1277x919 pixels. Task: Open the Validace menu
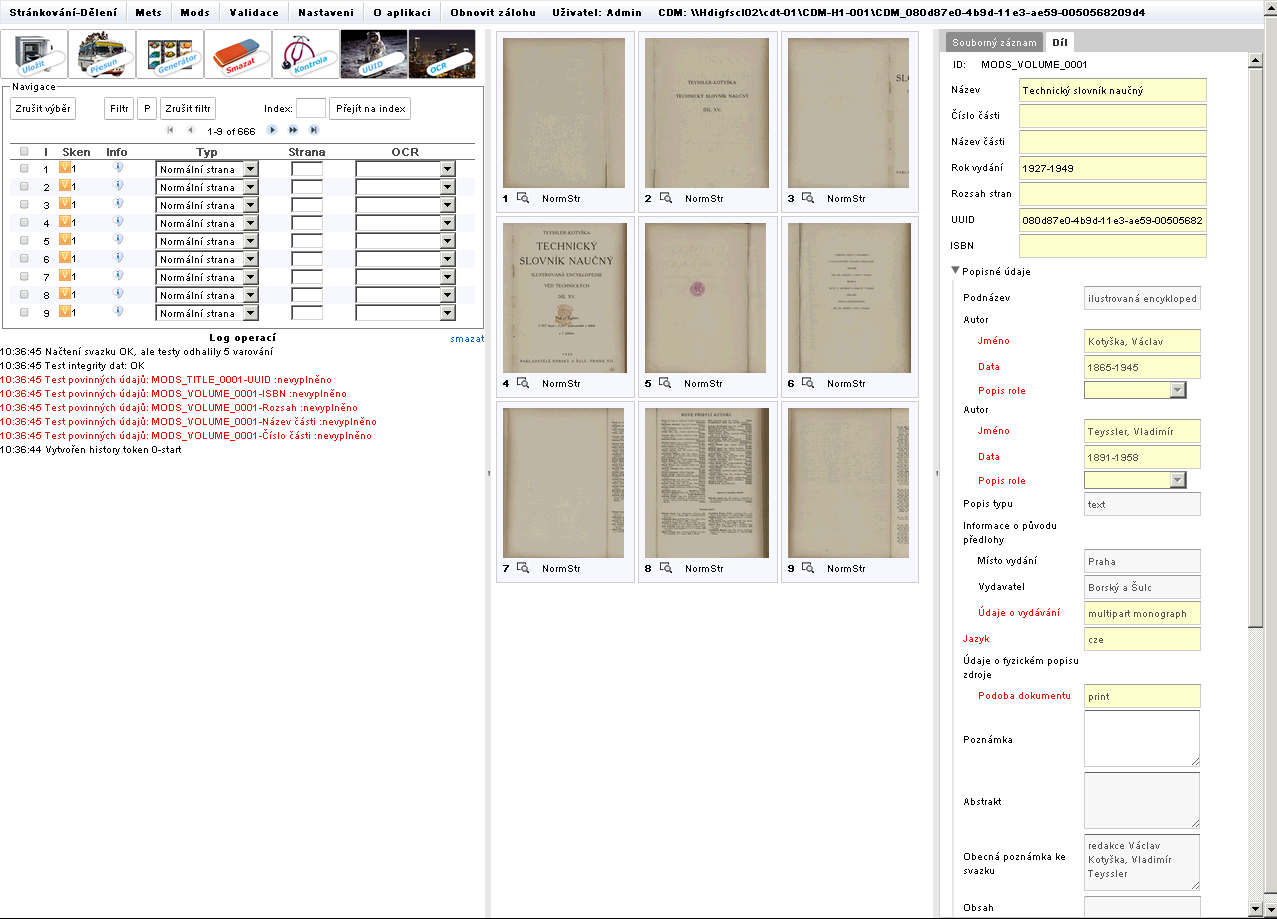tap(254, 13)
